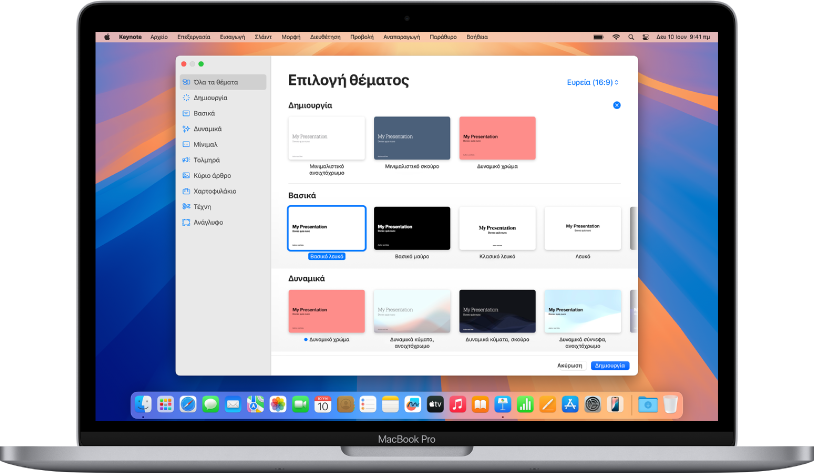The width and height of the screenshot is (814, 473).
Task: Open the Διευθέτηση menu
Action: [x=325, y=37]
